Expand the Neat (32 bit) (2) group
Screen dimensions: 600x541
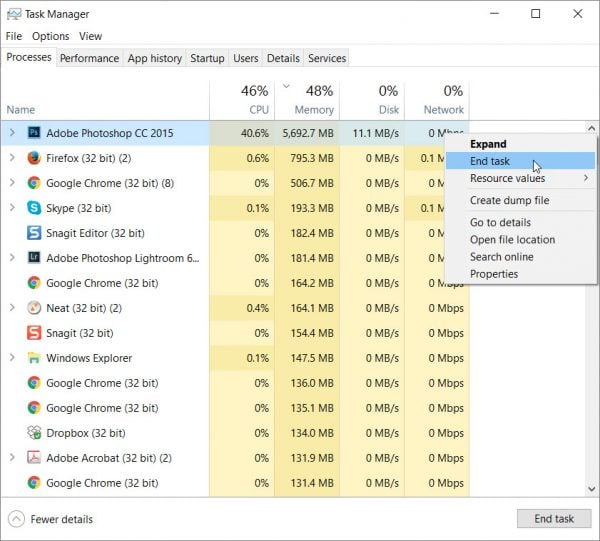pyautogui.click(x=12, y=308)
